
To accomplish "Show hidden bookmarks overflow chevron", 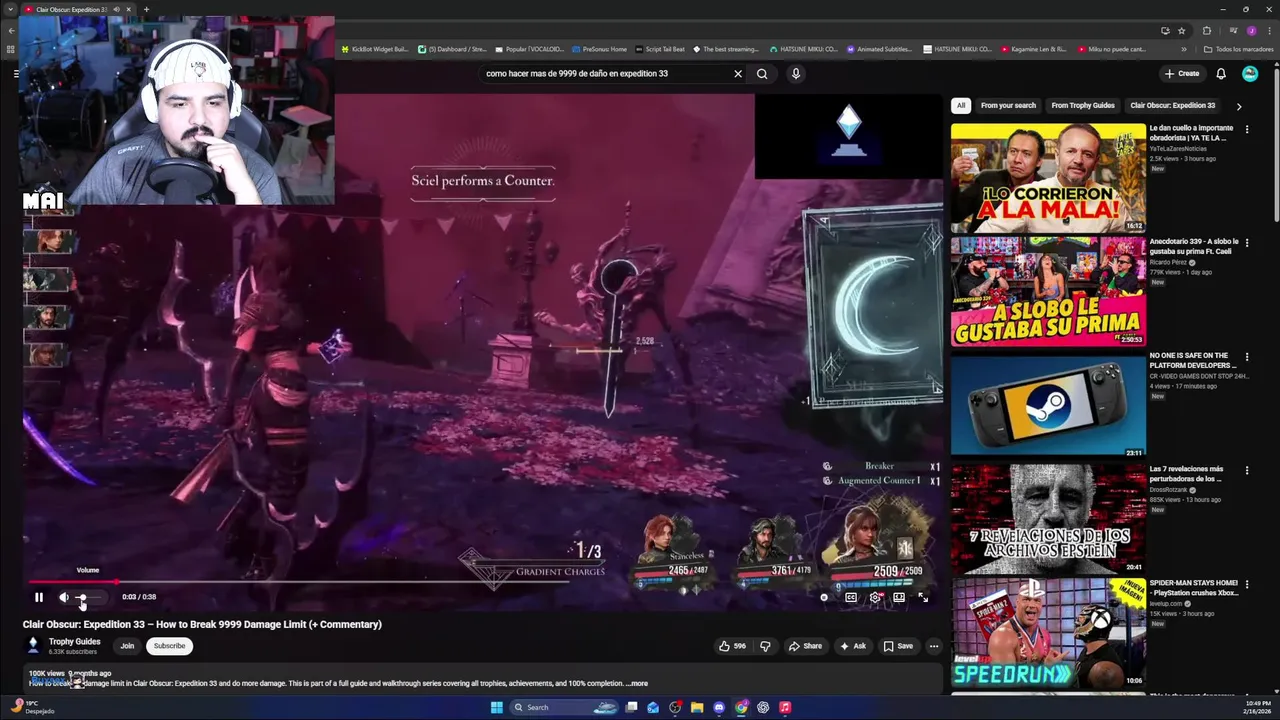I will coord(1184,49).
